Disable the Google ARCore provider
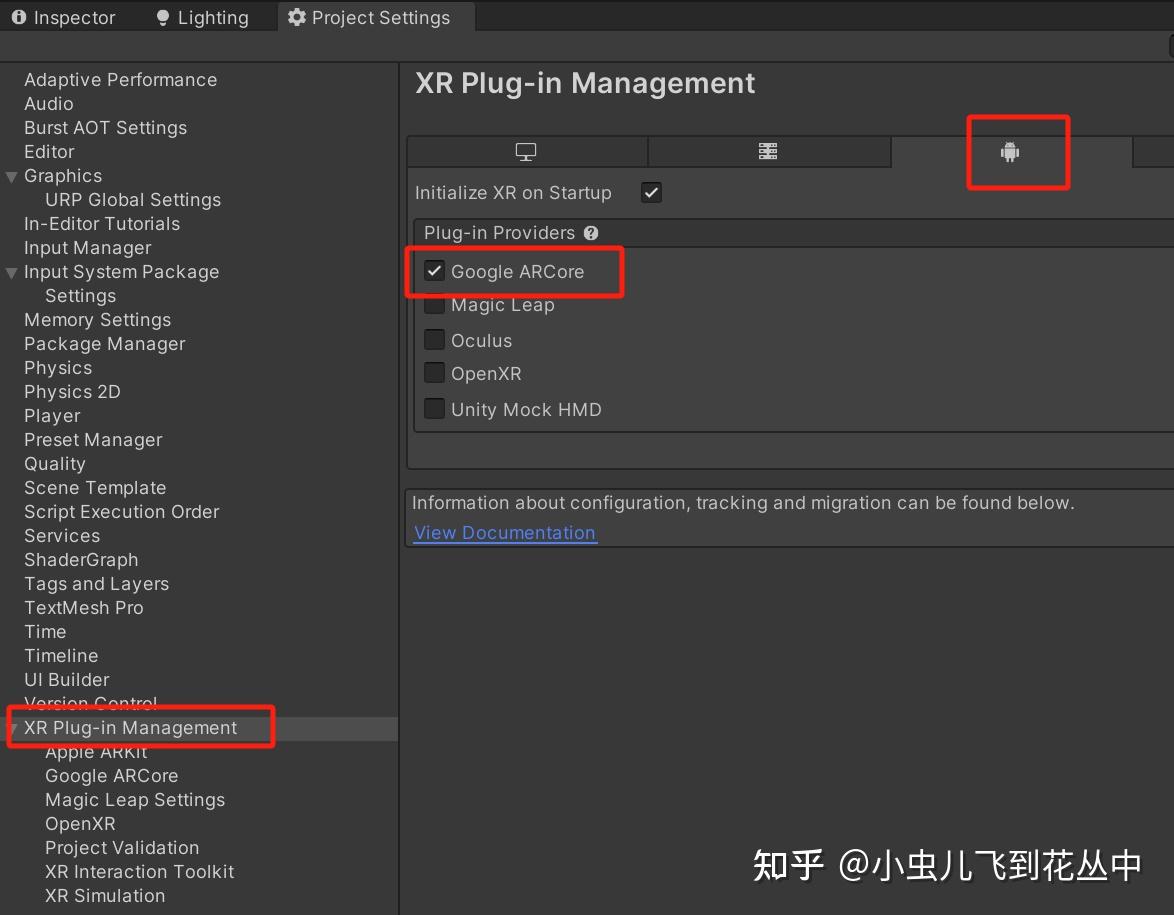Image resolution: width=1174 pixels, height=915 pixels. pos(434,269)
